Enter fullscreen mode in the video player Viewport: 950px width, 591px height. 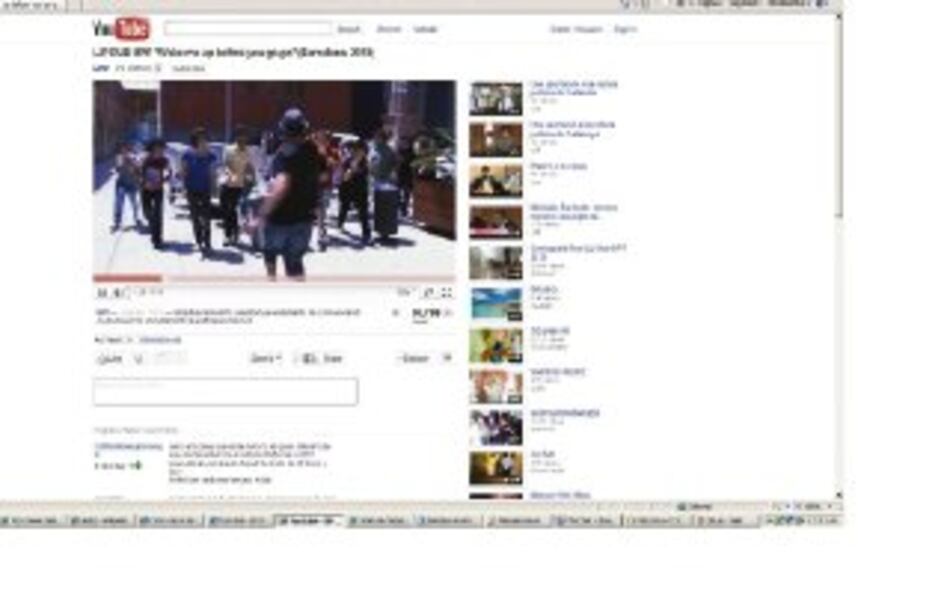pos(446,293)
